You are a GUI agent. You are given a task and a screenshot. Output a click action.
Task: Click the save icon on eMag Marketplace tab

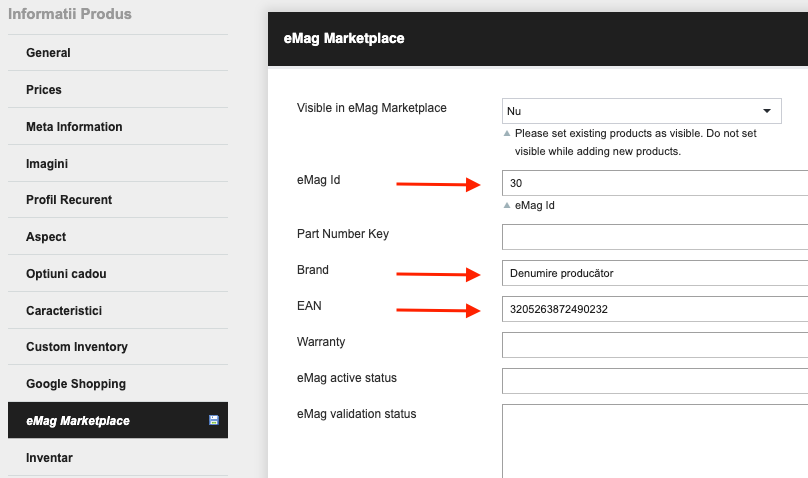coord(213,420)
